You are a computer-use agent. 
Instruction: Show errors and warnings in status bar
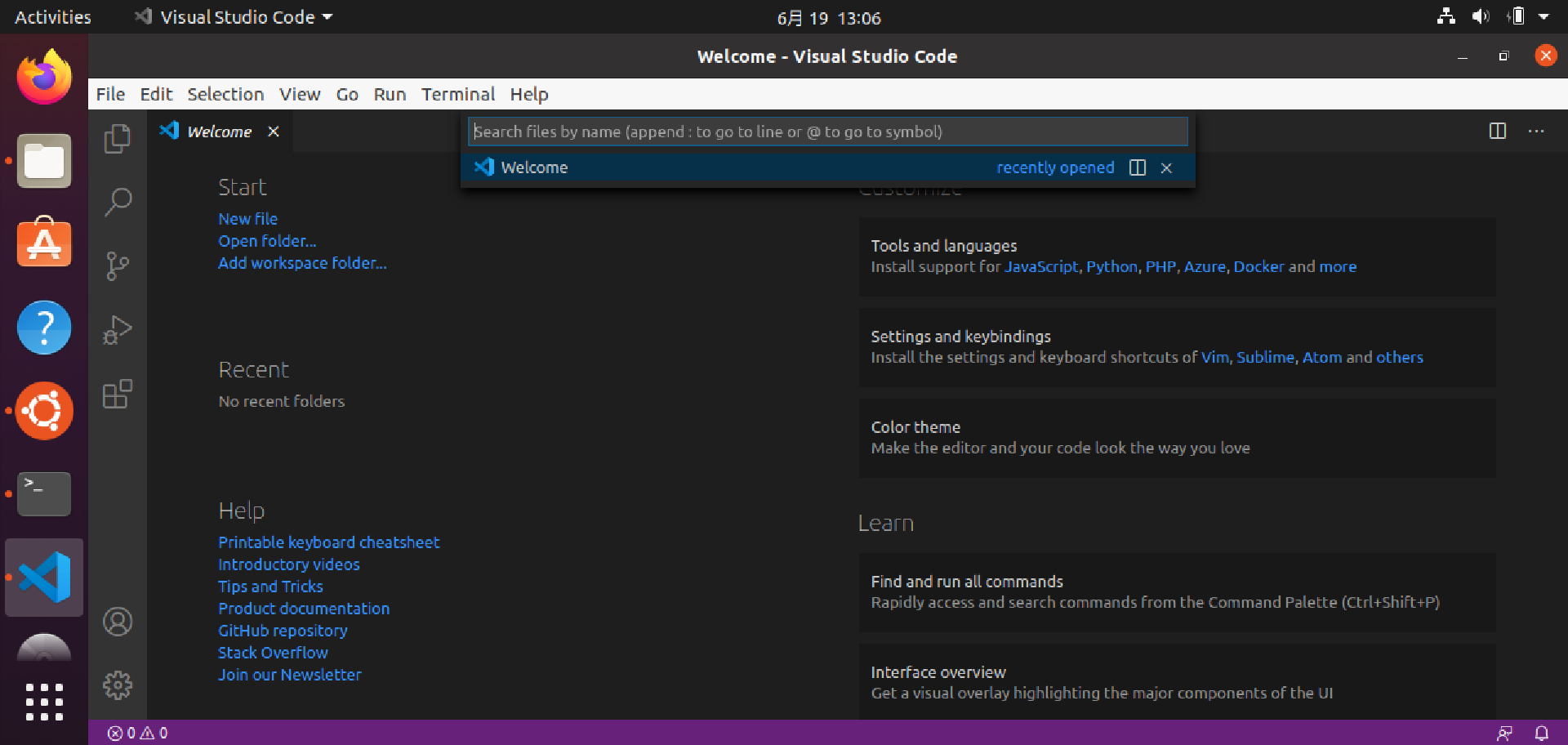138,733
